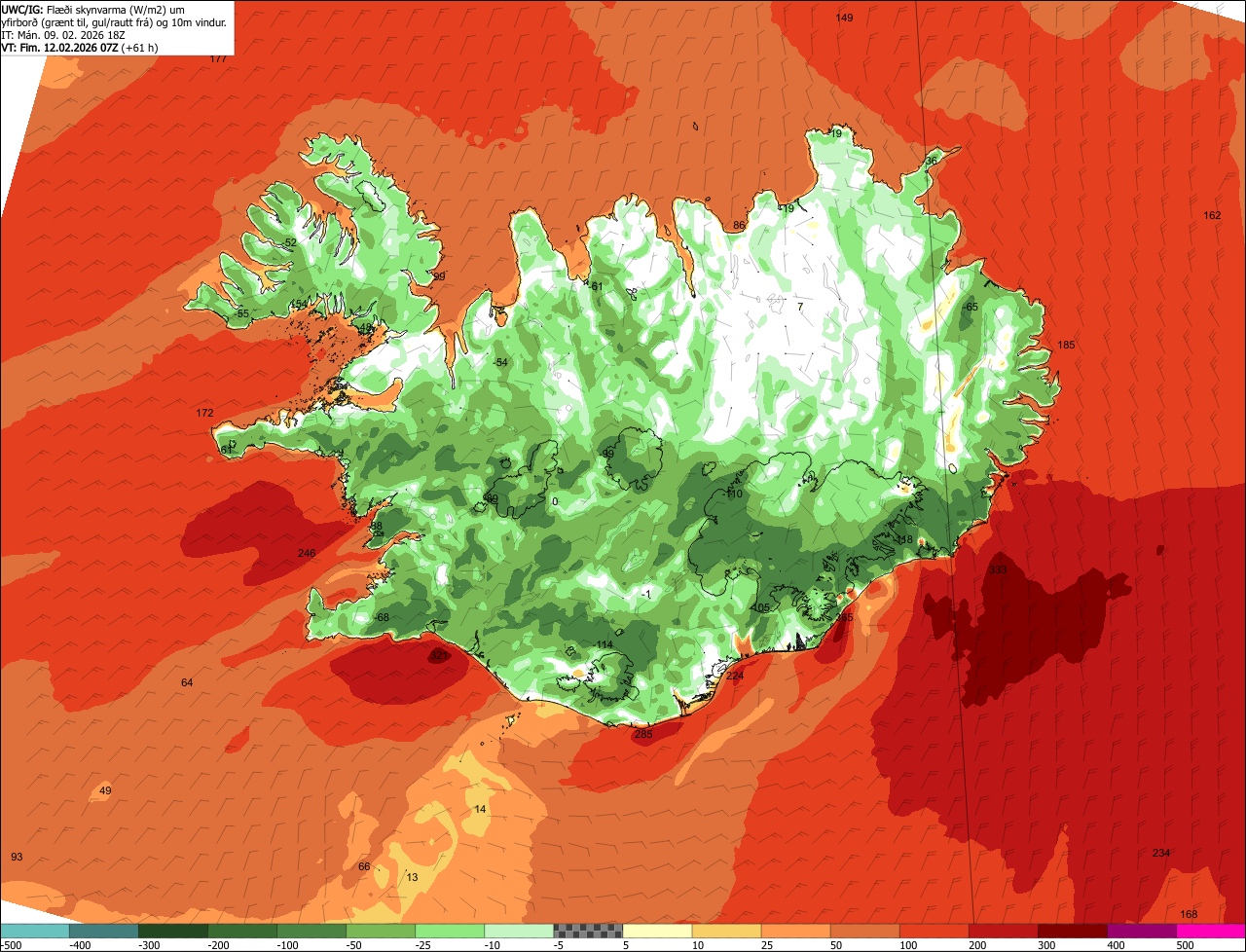This screenshot has width=1246, height=952.
Task: Pick the -10 to -5 faint green swatch
Action: pyautogui.click(x=519, y=931)
